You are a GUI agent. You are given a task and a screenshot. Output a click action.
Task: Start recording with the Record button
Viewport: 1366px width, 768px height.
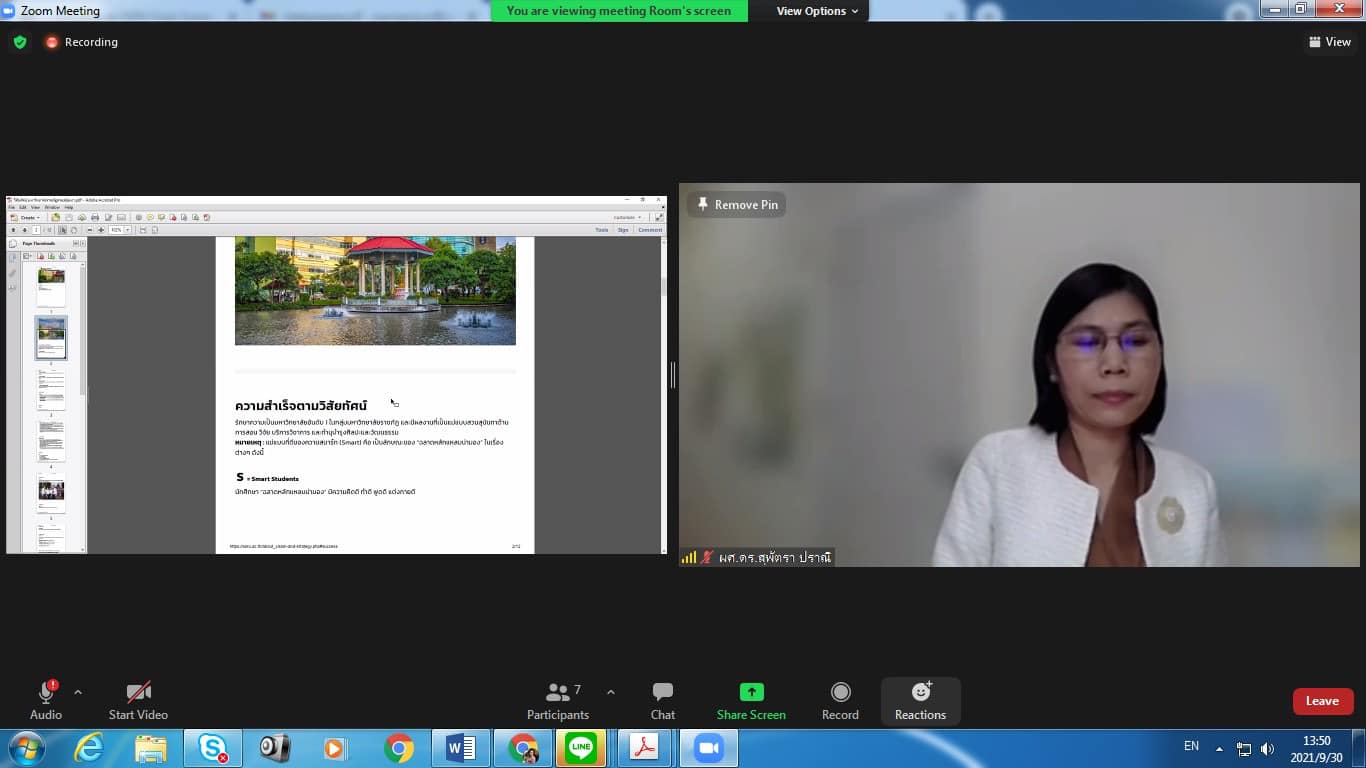(x=840, y=700)
